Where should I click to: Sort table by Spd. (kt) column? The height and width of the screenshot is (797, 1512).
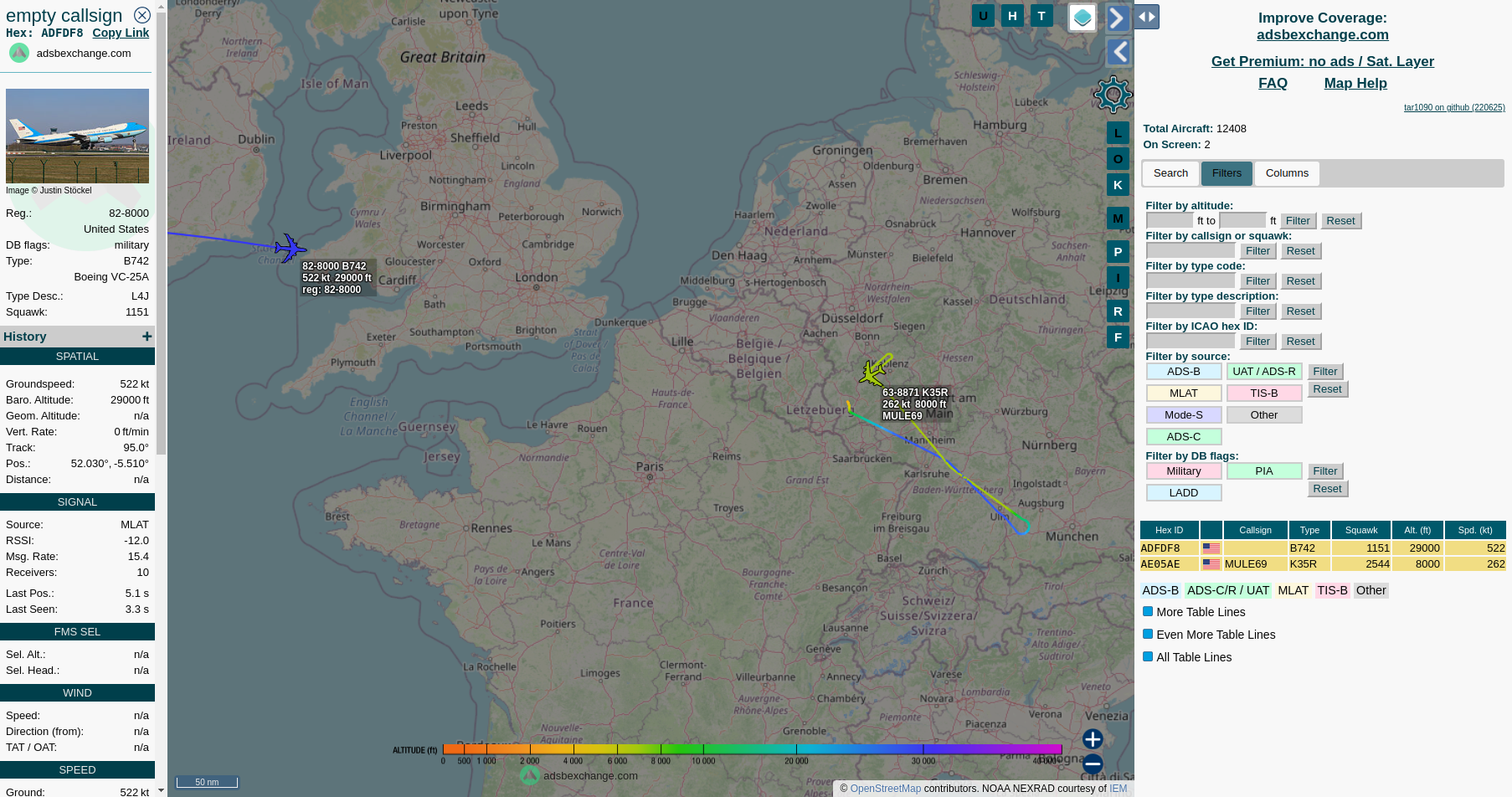pyautogui.click(x=1475, y=530)
